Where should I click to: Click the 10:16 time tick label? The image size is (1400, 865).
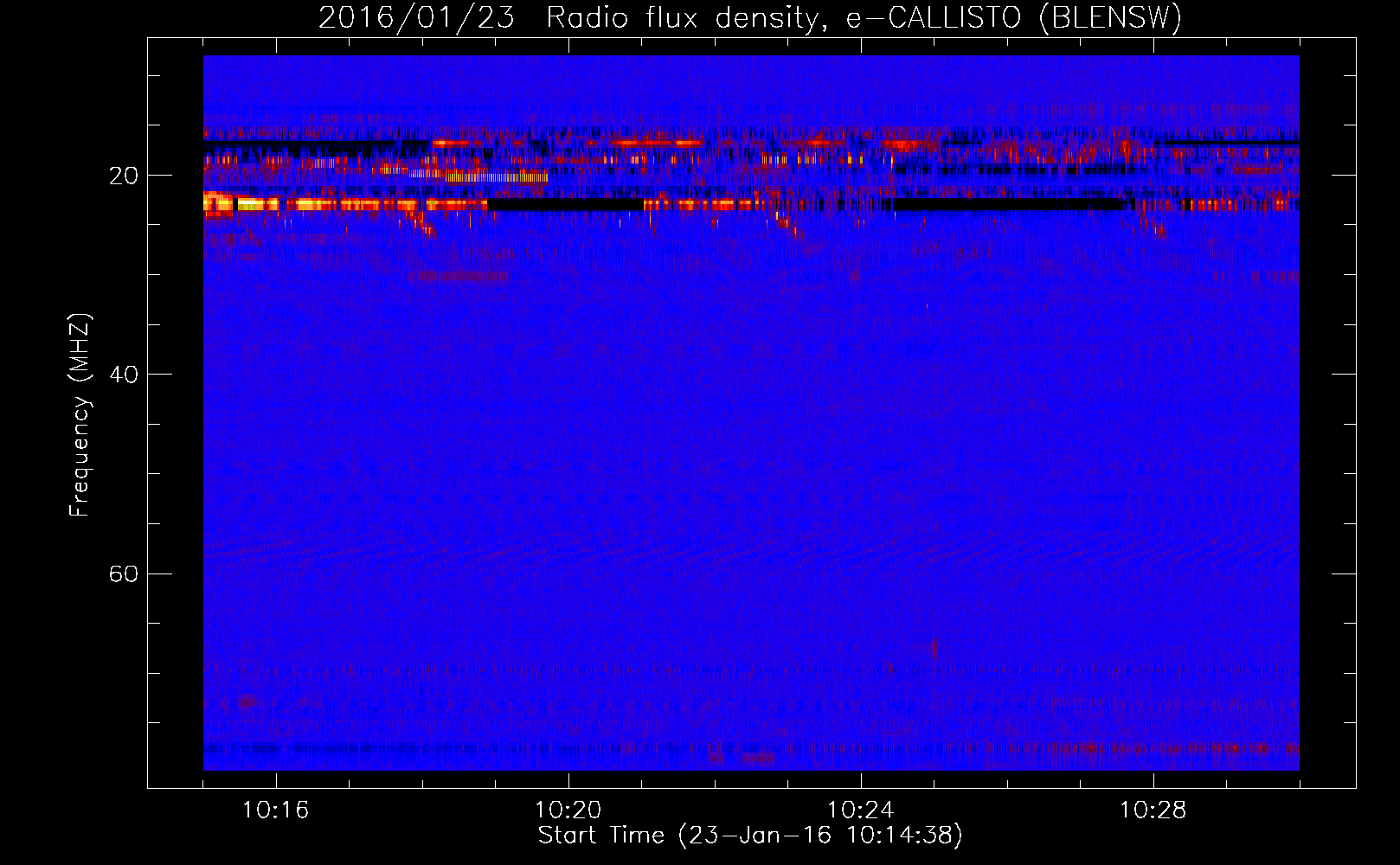coord(275,810)
